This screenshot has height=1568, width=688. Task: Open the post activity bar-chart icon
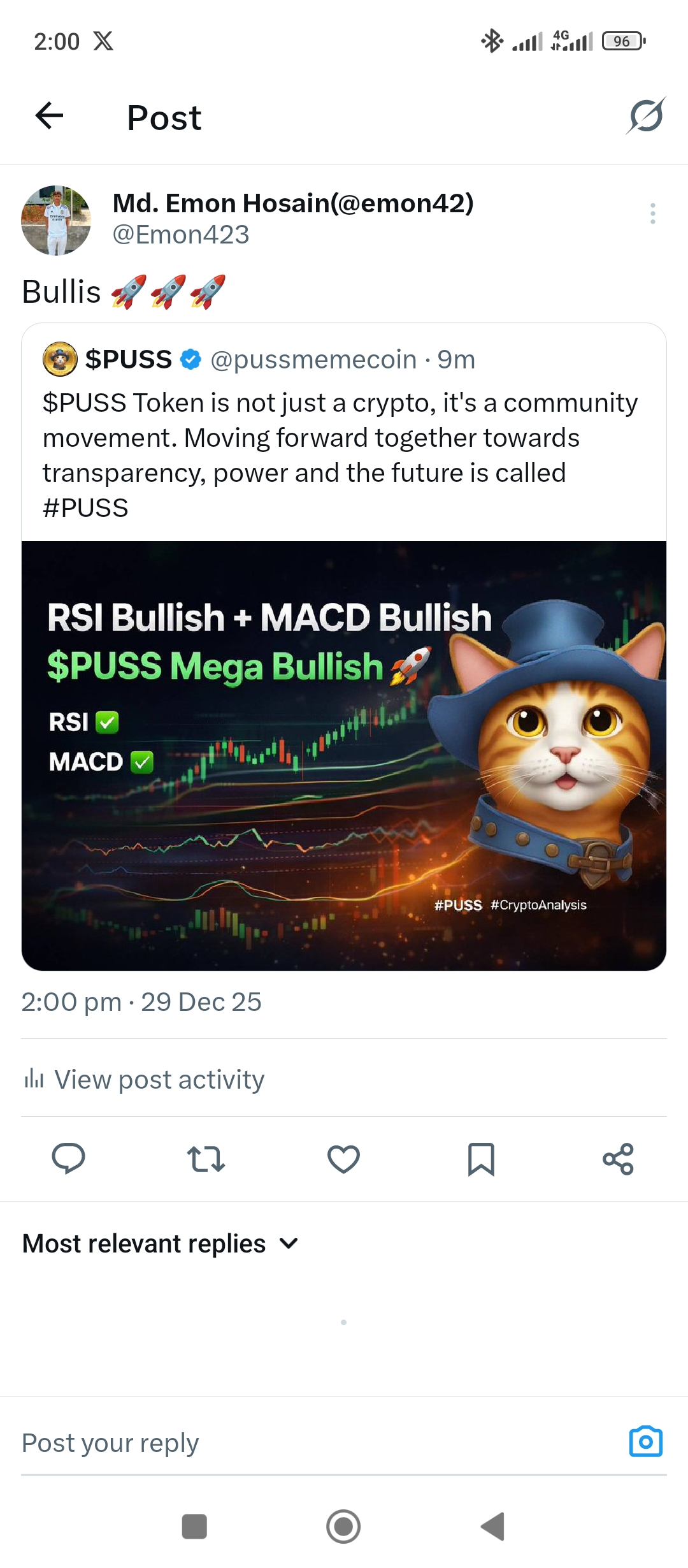[x=34, y=1078]
